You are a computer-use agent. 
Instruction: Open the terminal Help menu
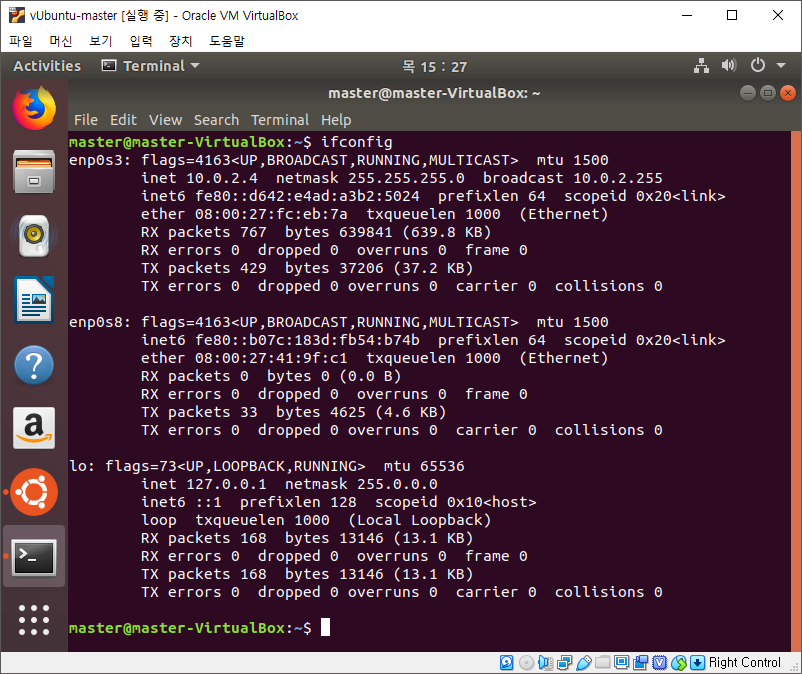point(336,120)
